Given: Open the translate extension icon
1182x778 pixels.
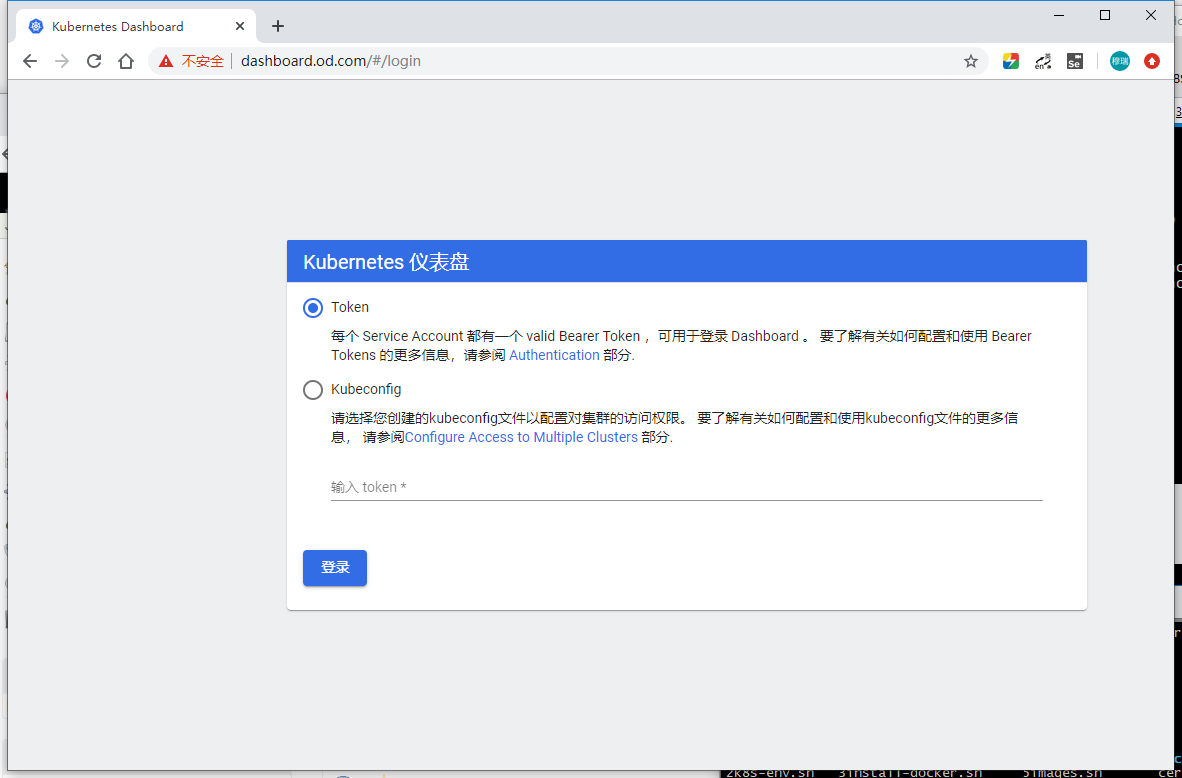Looking at the screenshot, I should [1043, 61].
